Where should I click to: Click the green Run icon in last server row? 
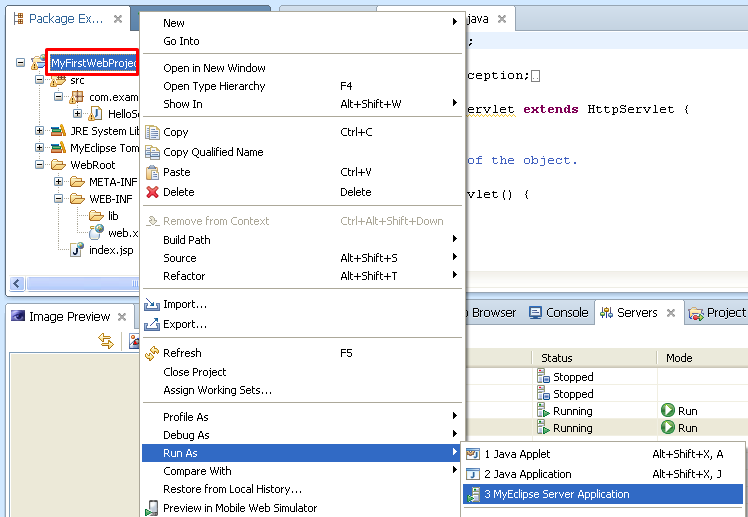[x=667, y=427]
